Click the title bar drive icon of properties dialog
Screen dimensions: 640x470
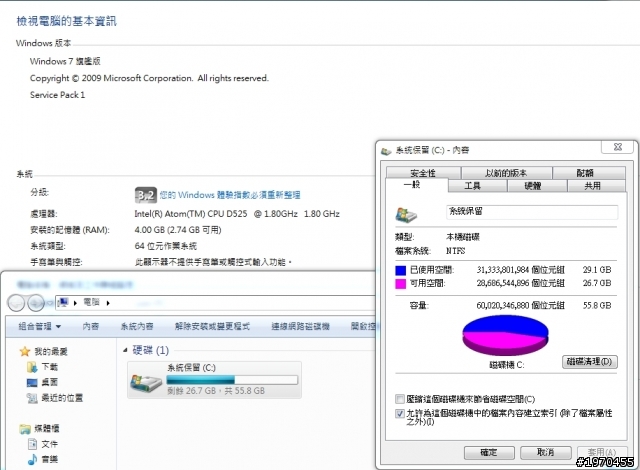pyautogui.click(x=386, y=151)
